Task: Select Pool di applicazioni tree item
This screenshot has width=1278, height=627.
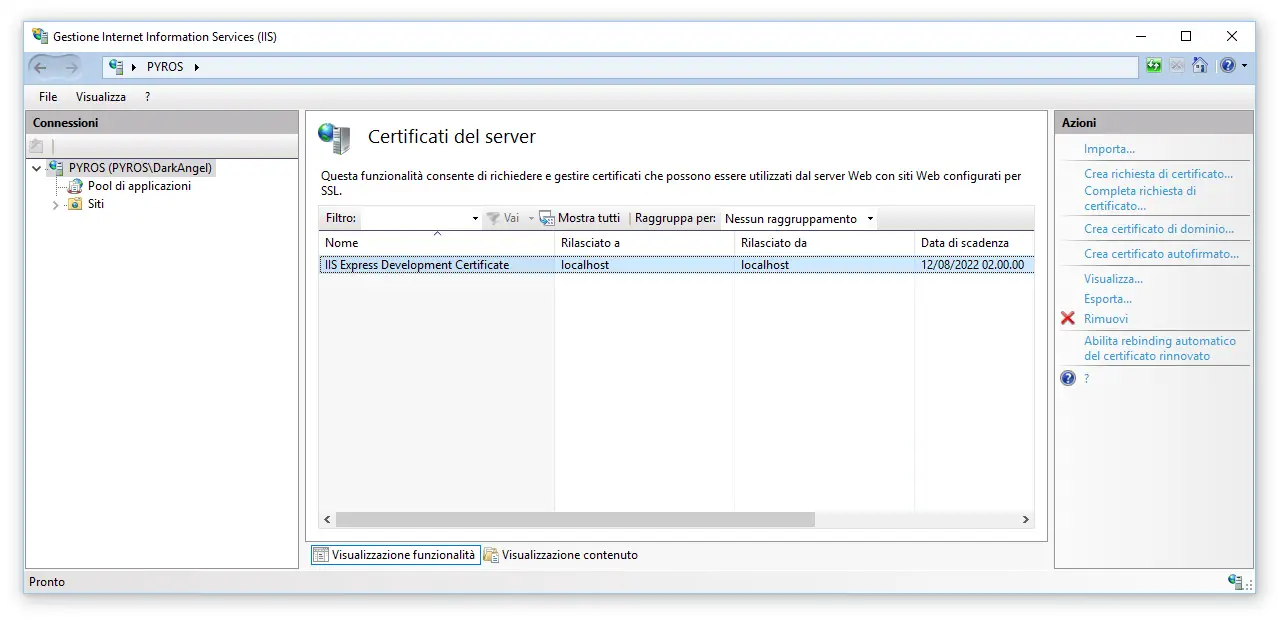Action: point(139,186)
